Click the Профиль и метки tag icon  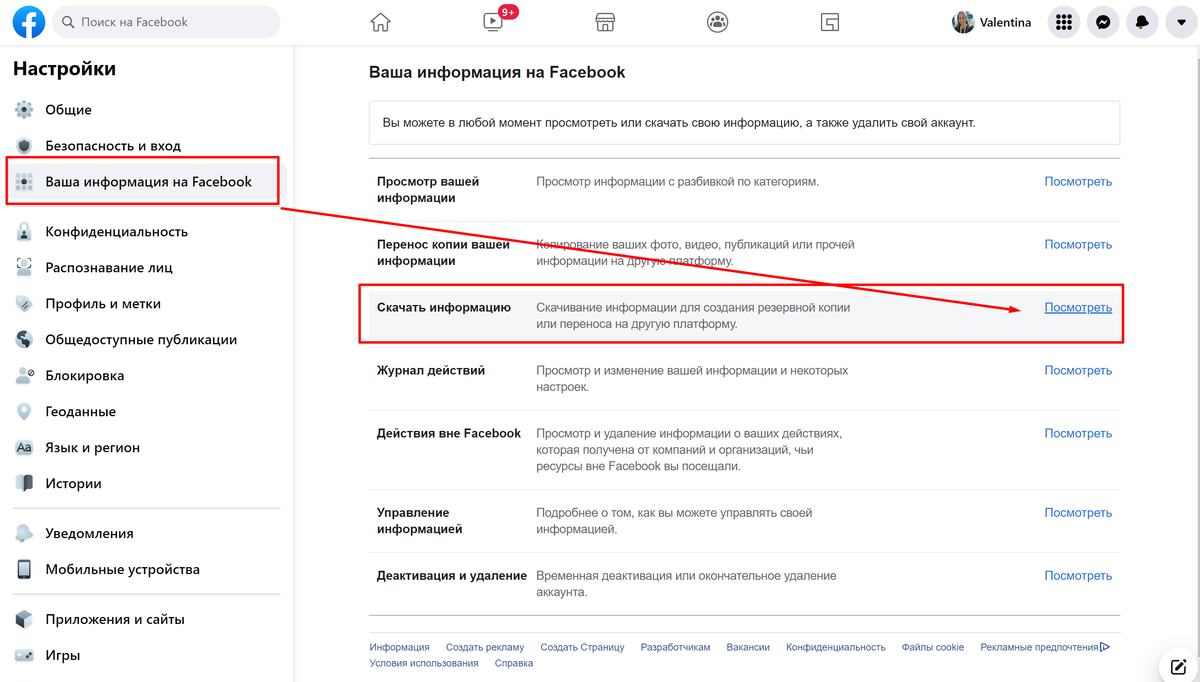[25, 304]
